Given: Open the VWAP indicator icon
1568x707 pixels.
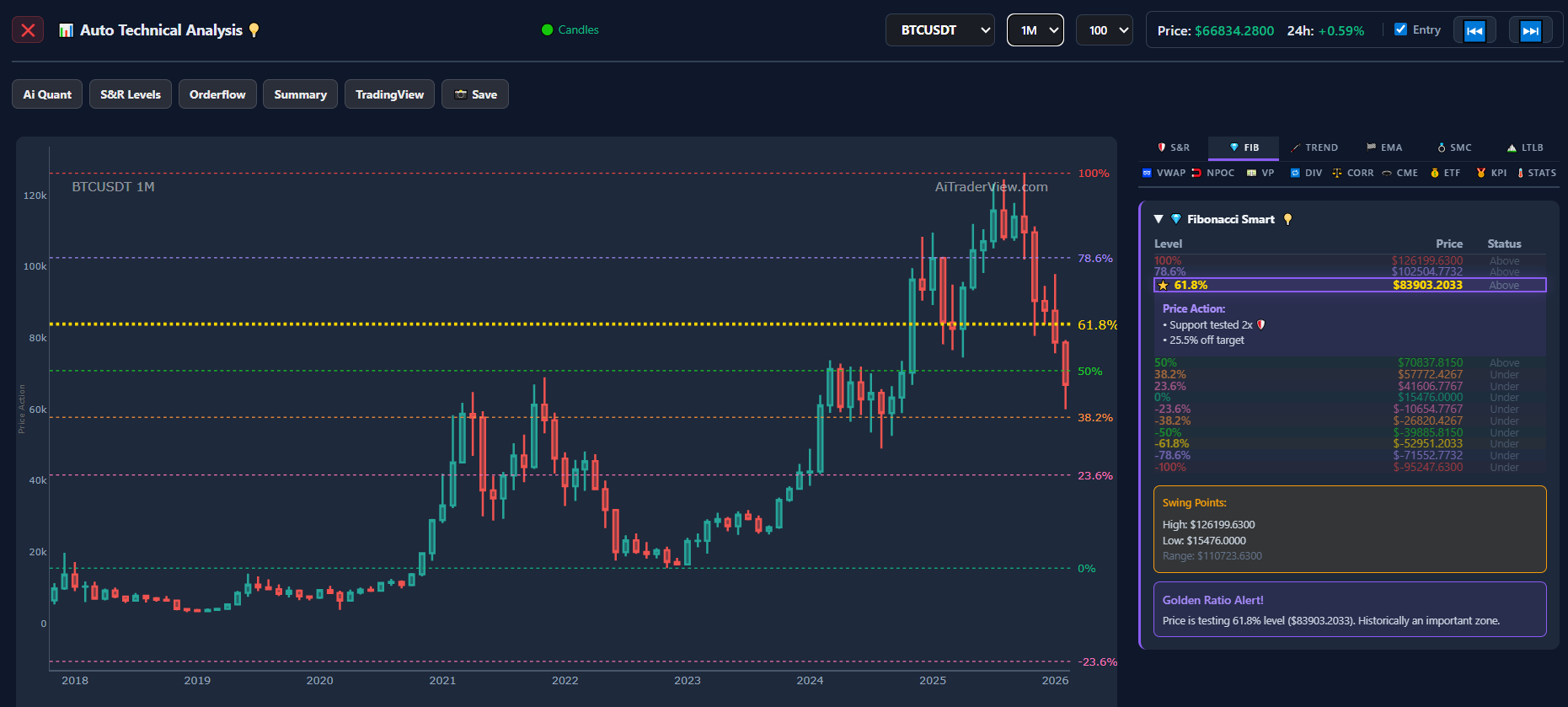Looking at the screenshot, I should pos(1147,173).
